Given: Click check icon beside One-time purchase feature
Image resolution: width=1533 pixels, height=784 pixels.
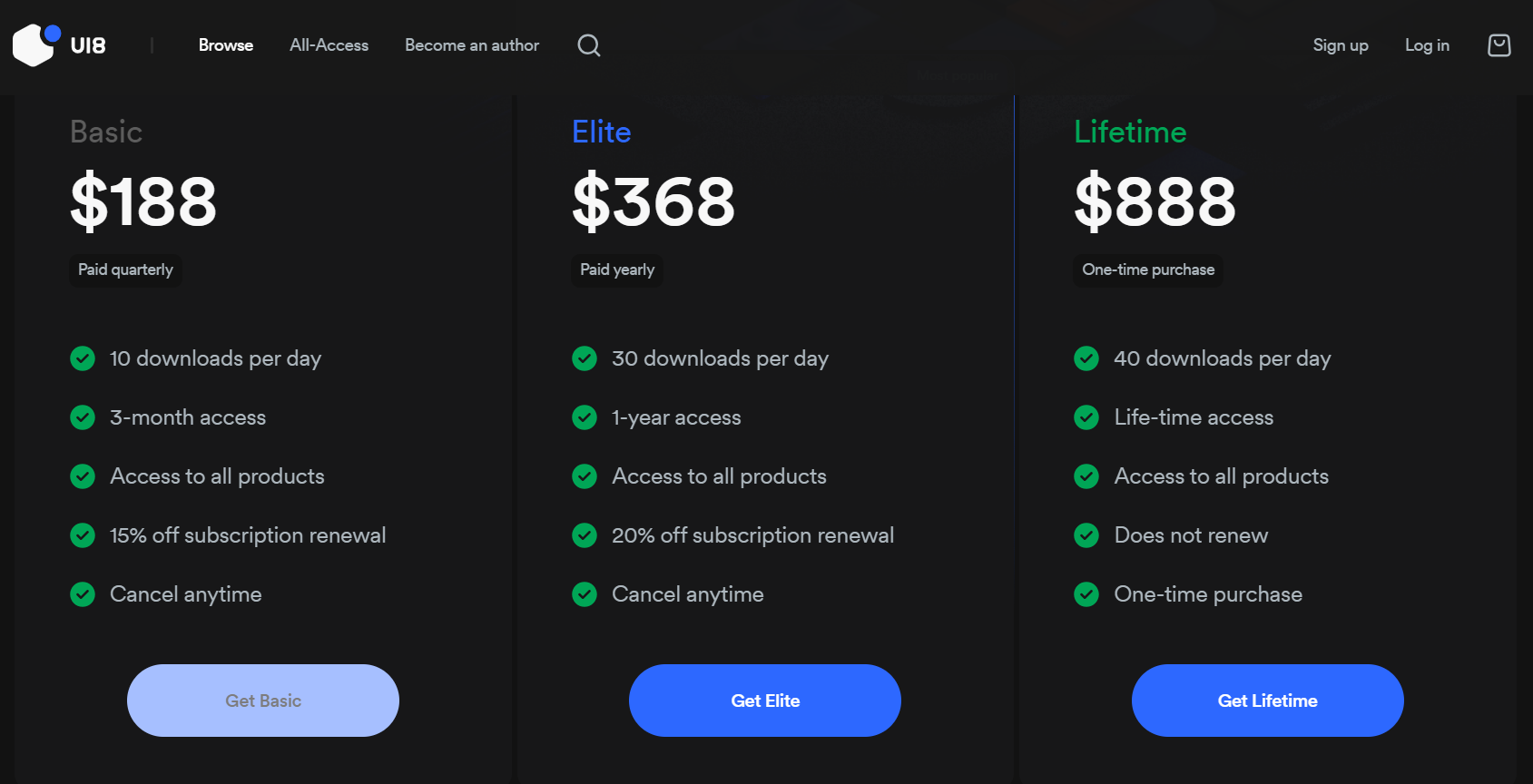Looking at the screenshot, I should point(1086,594).
